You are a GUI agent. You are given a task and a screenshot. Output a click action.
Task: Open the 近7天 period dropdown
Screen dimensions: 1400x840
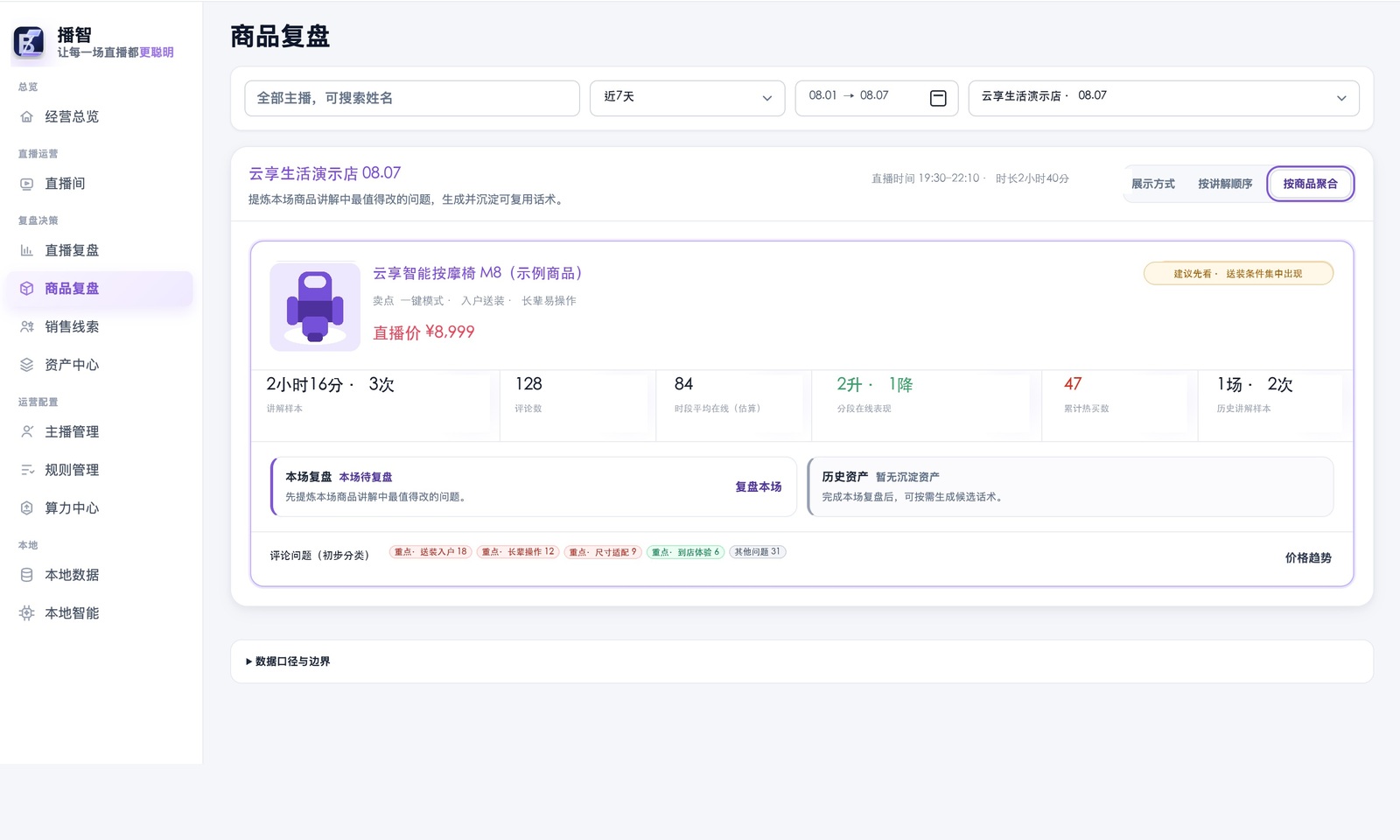coord(687,98)
